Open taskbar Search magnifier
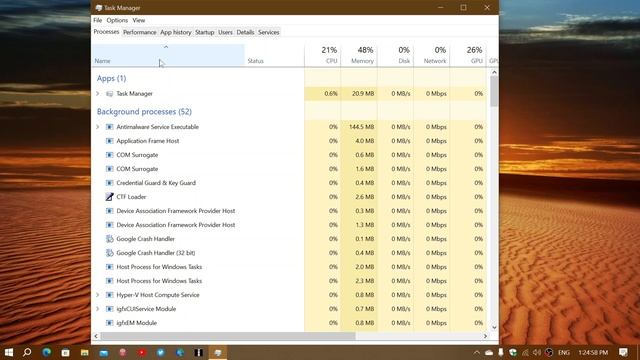 click(27, 352)
